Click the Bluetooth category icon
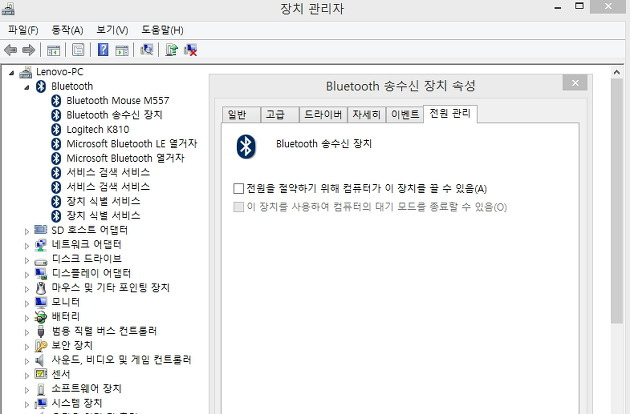The image size is (630, 414). coord(41,86)
